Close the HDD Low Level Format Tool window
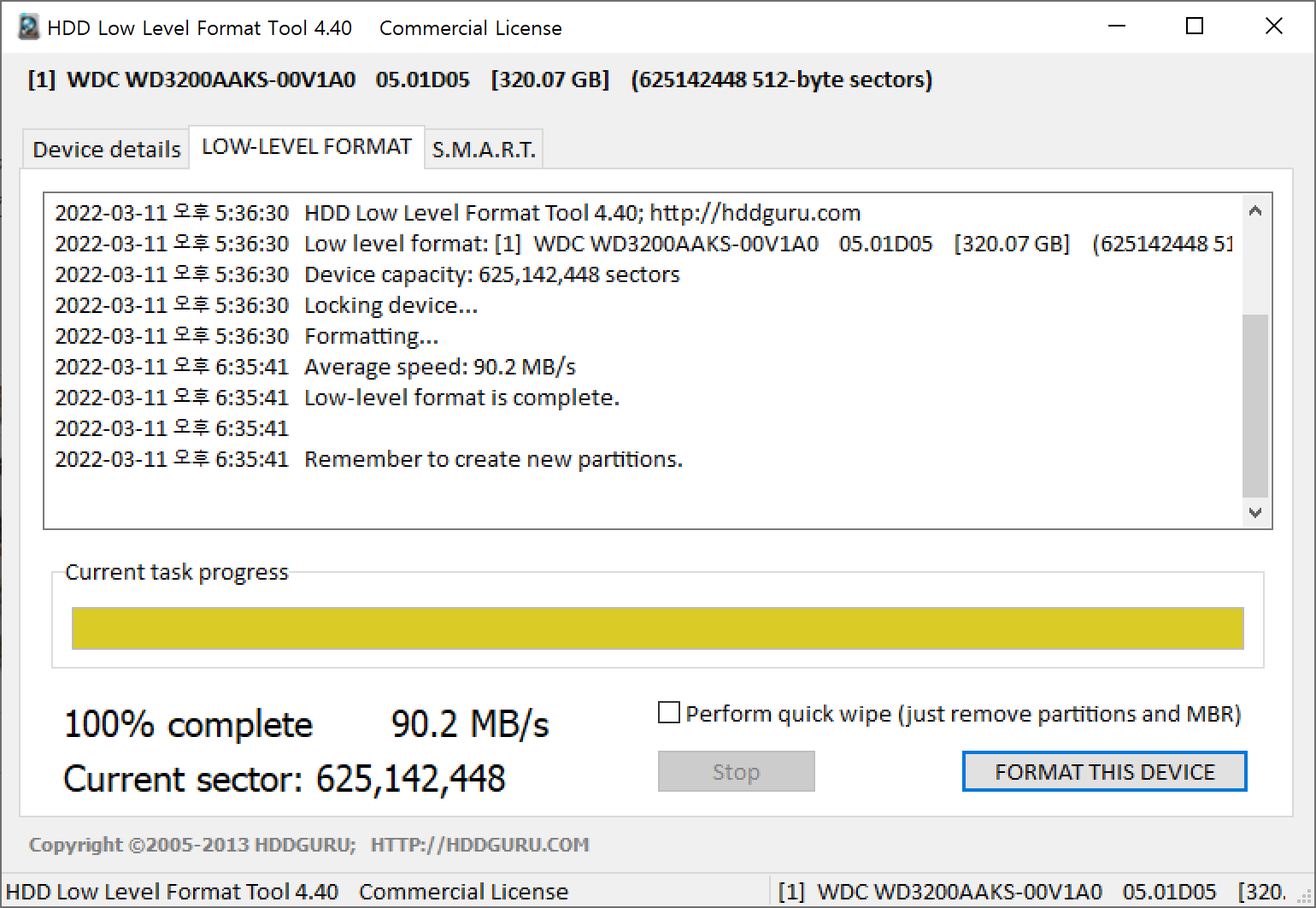The image size is (1316, 908). tap(1273, 27)
